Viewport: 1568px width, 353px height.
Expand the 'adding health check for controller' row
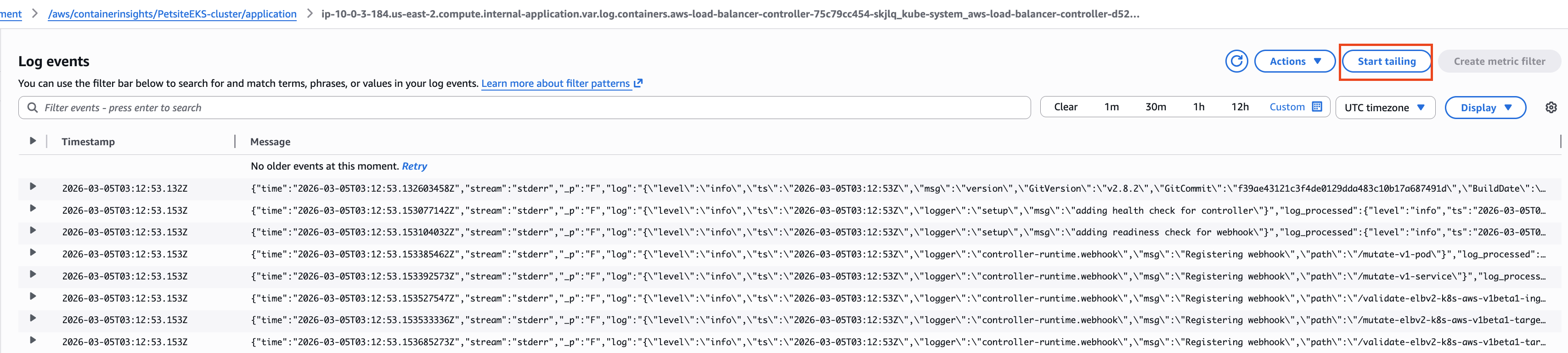coord(33,209)
